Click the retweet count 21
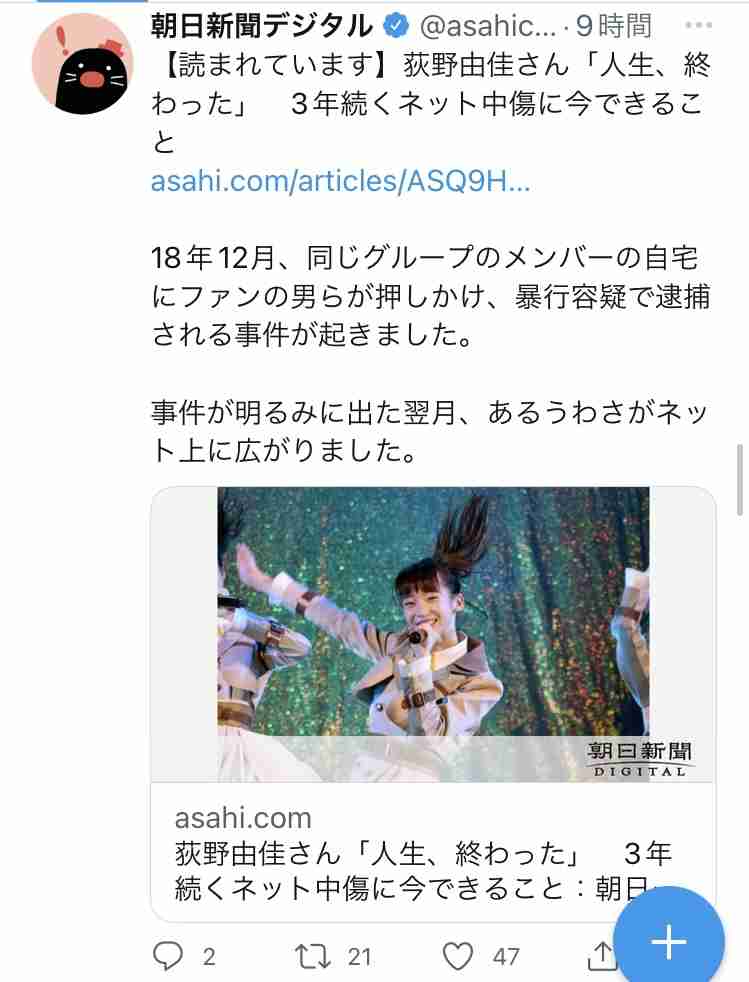 coord(359,957)
